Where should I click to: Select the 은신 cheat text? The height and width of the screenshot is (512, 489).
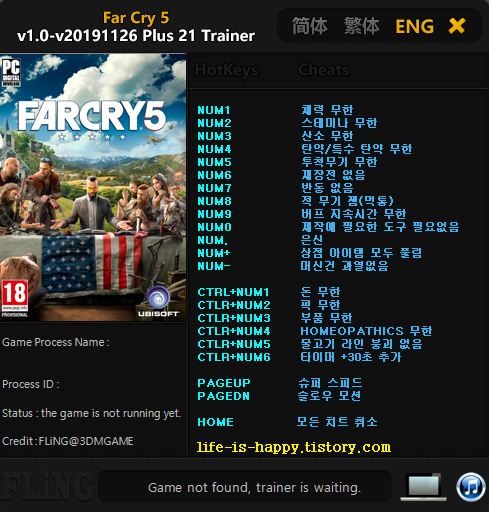point(312,240)
